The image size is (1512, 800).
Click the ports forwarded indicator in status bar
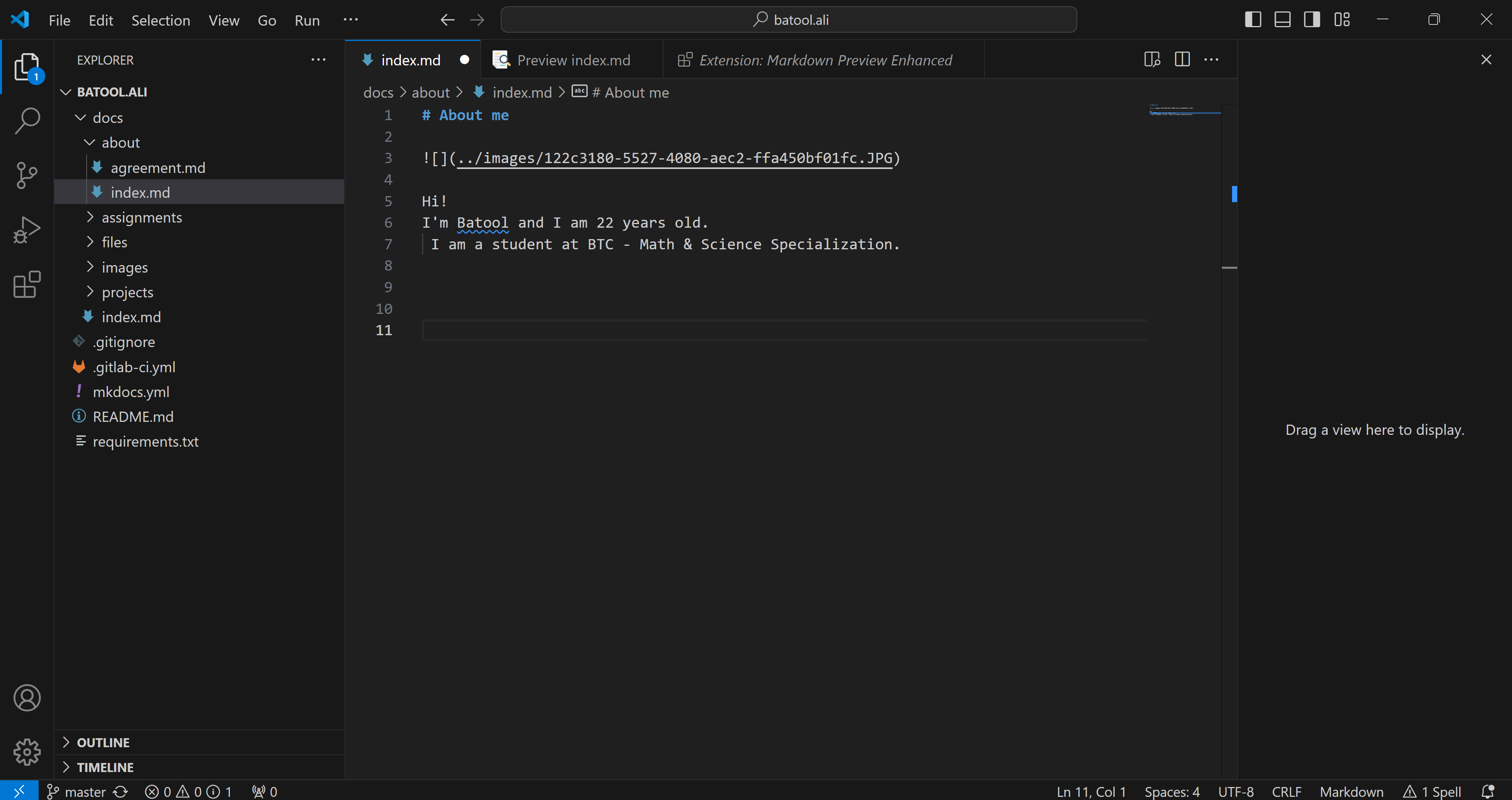click(x=264, y=792)
